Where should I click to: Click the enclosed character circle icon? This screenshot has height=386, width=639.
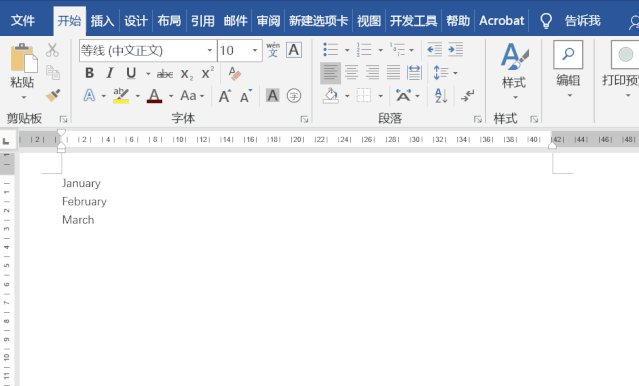pyautogui.click(x=294, y=96)
